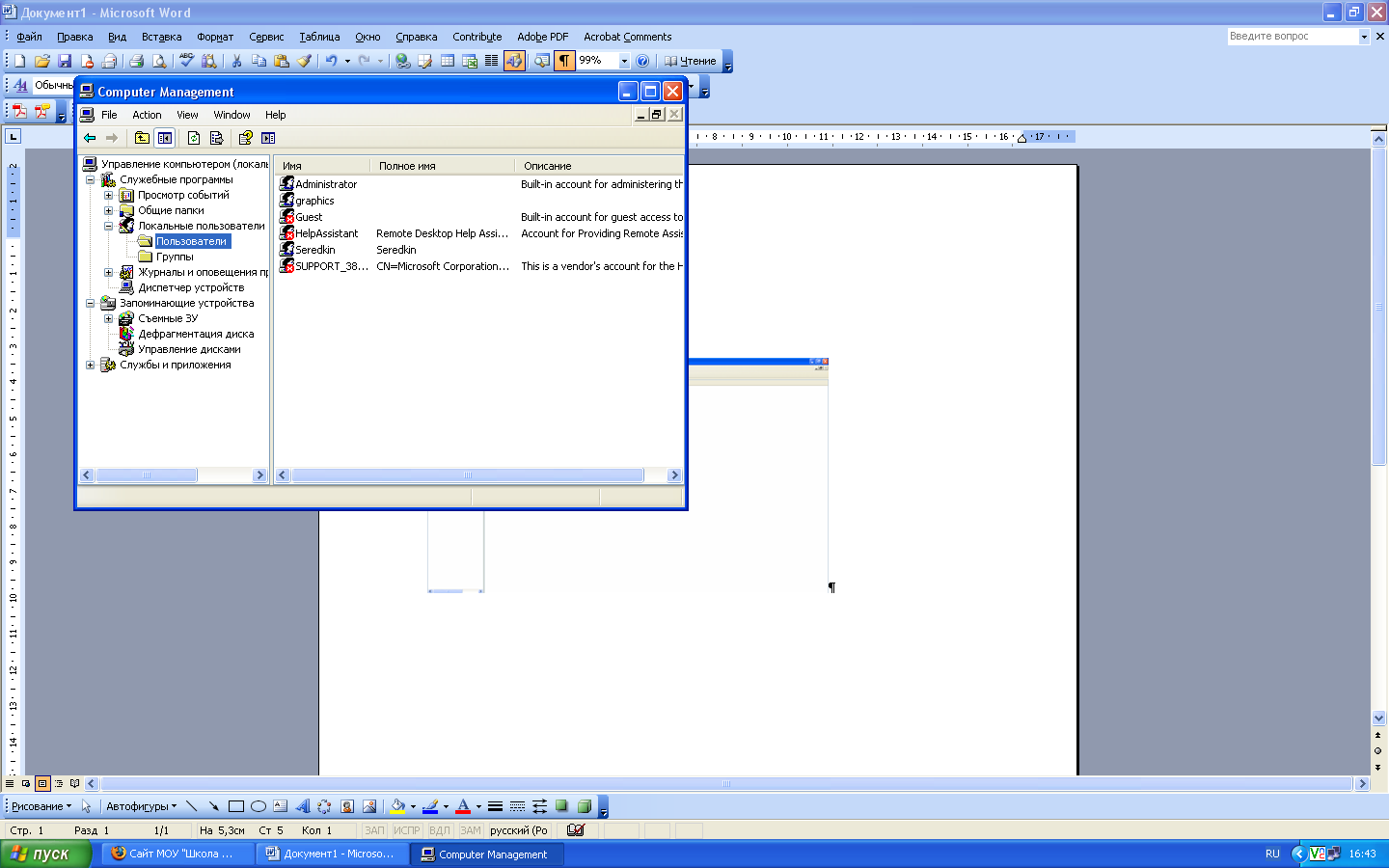The image size is (1389, 868).
Task: Click the Имя column header
Action: 322,166
